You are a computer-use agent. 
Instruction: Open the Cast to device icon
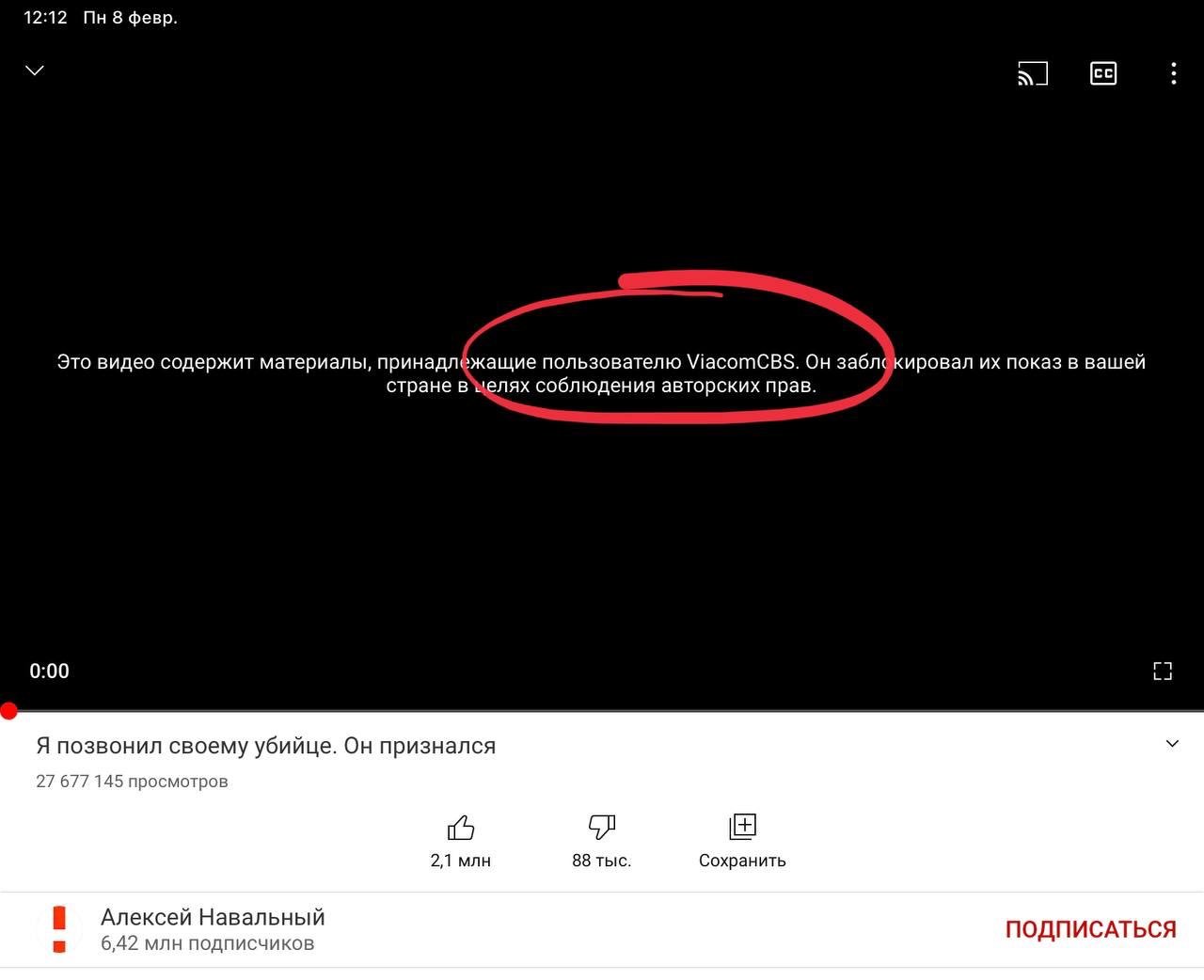1032,73
